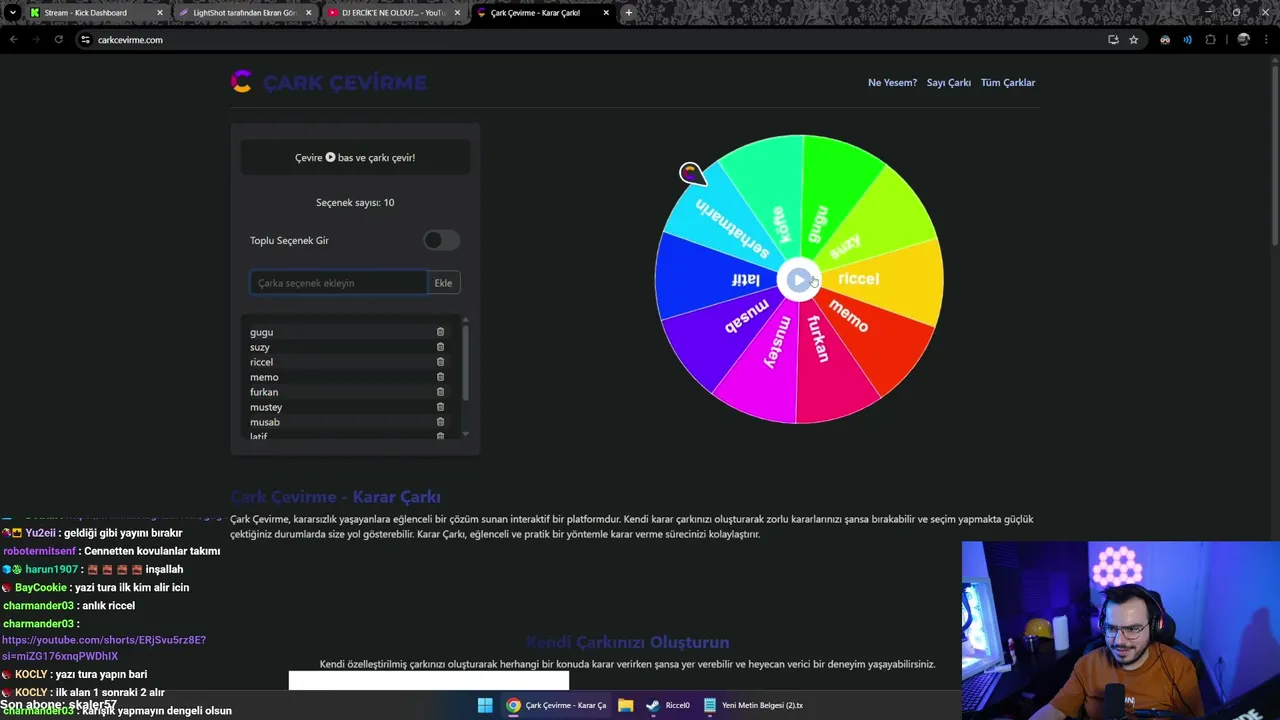Viewport: 1280px width, 720px height.
Task: Click the options list scroll down arrow
Action: (465, 435)
